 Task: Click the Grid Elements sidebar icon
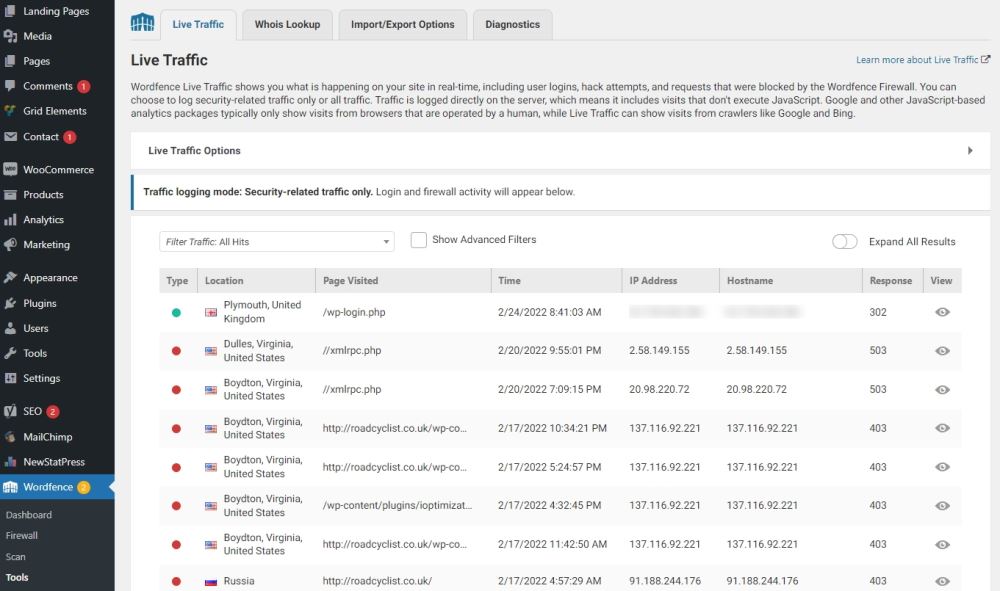point(10,110)
